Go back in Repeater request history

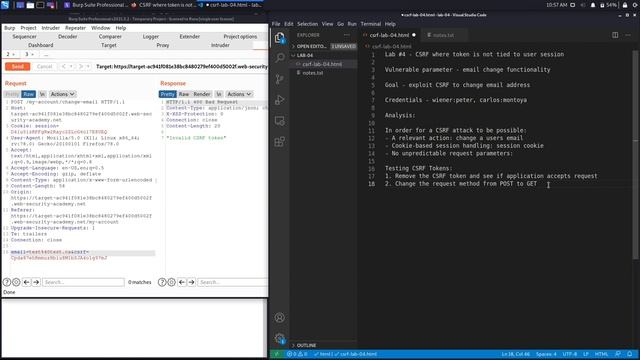coord(64,66)
